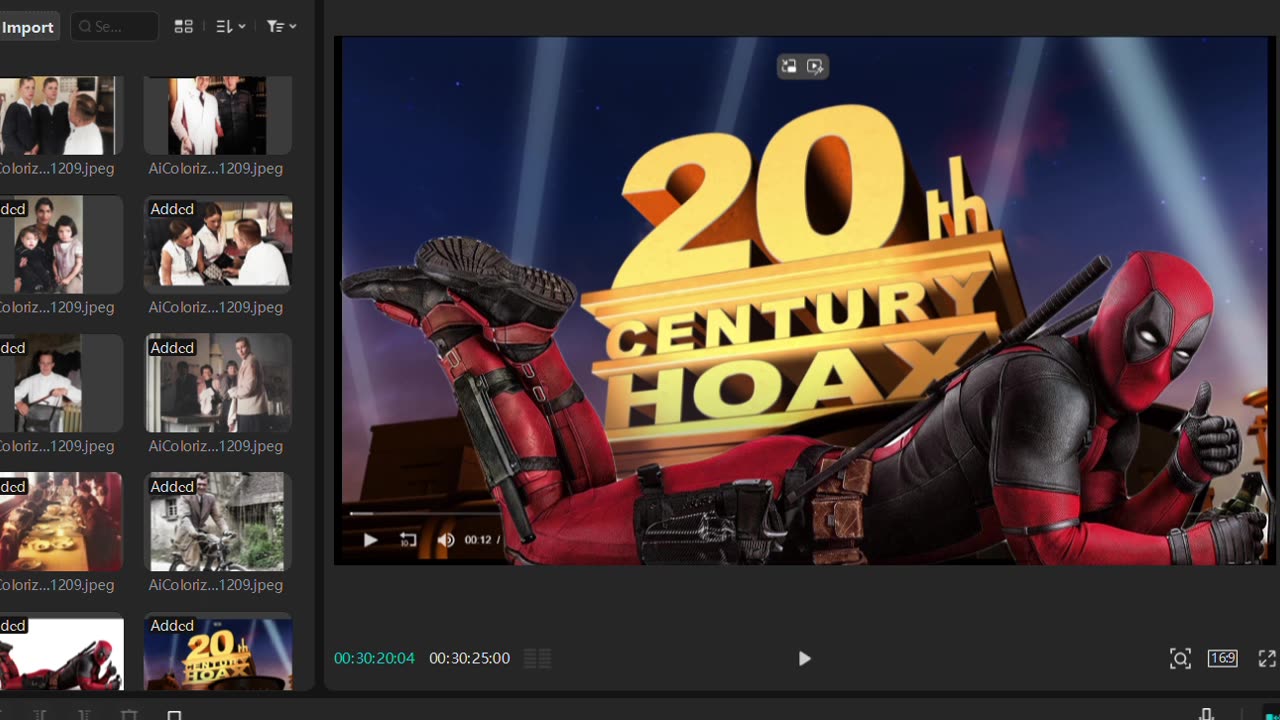Click the filename under the white coat thumbnail
This screenshot has height=720, width=1280.
click(216, 168)
